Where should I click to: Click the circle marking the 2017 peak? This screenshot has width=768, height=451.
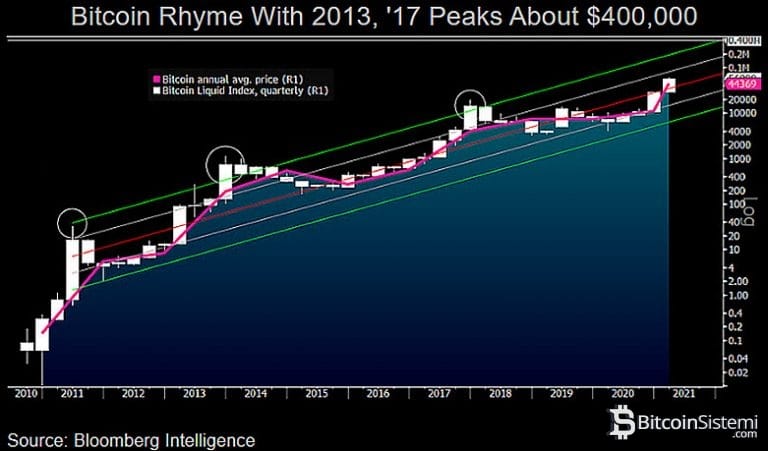click(471, 104)
